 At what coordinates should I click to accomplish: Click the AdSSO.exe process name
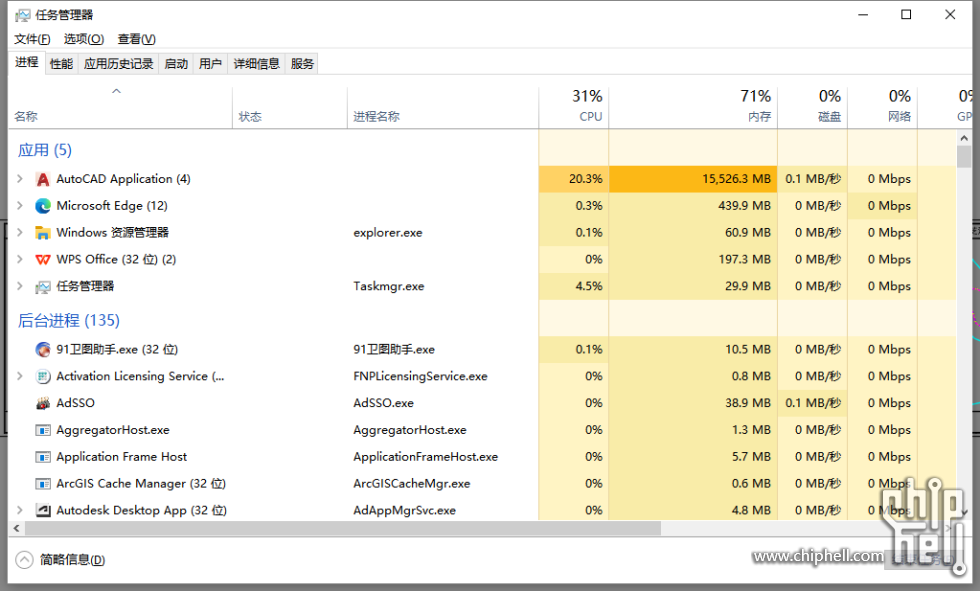tap(383, 403)
